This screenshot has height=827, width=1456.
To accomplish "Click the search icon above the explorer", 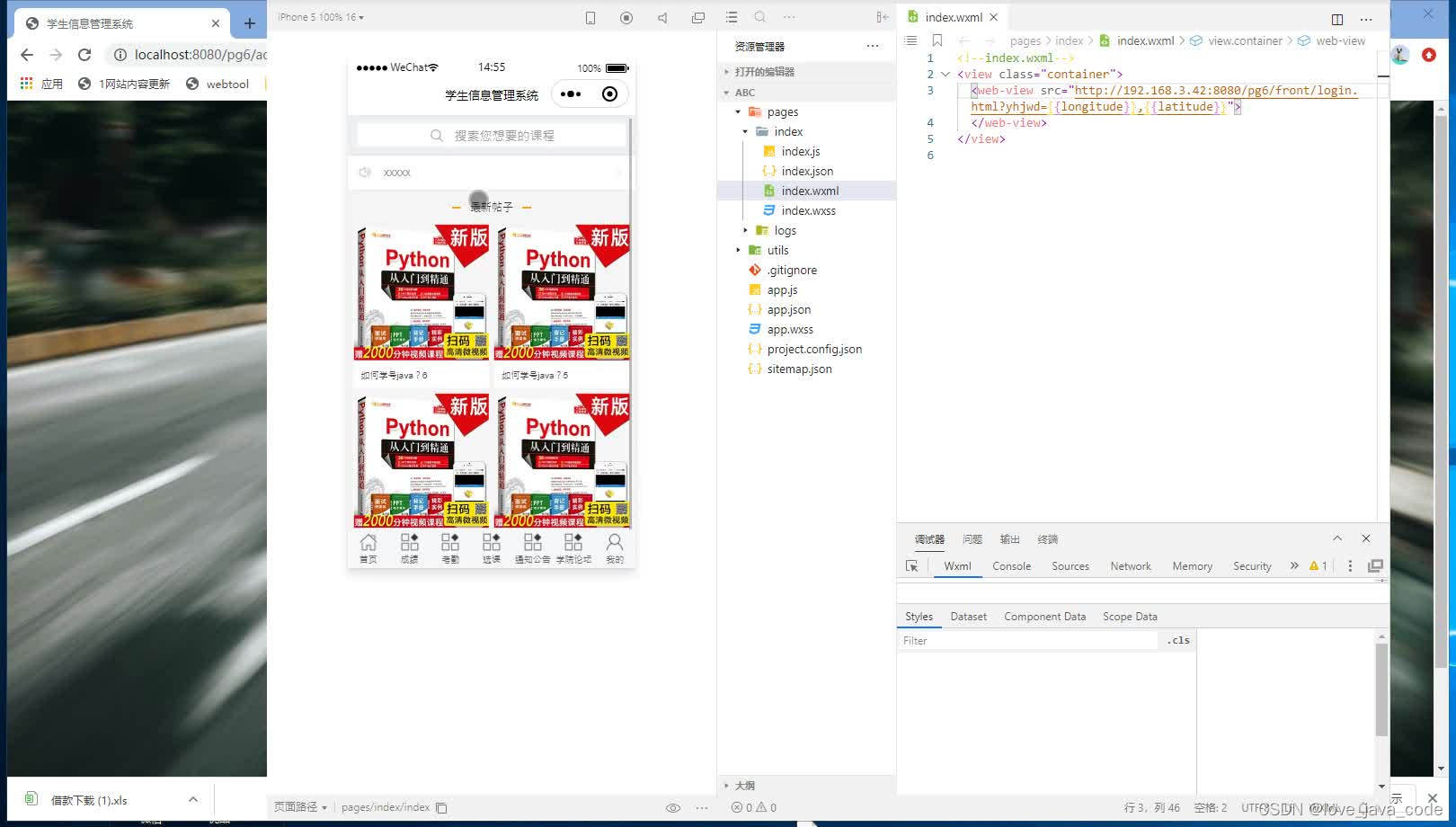I will tap(760, 17).
